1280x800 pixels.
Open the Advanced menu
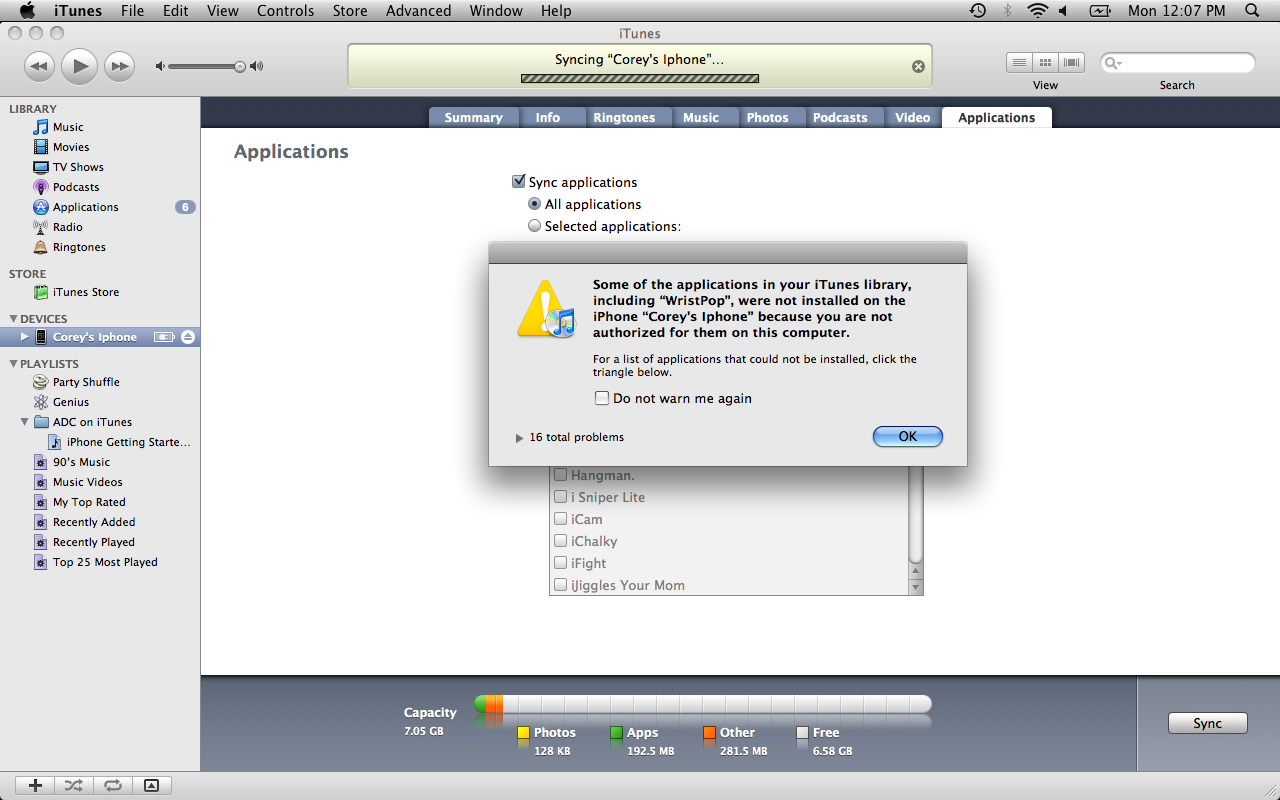(418, 11)
